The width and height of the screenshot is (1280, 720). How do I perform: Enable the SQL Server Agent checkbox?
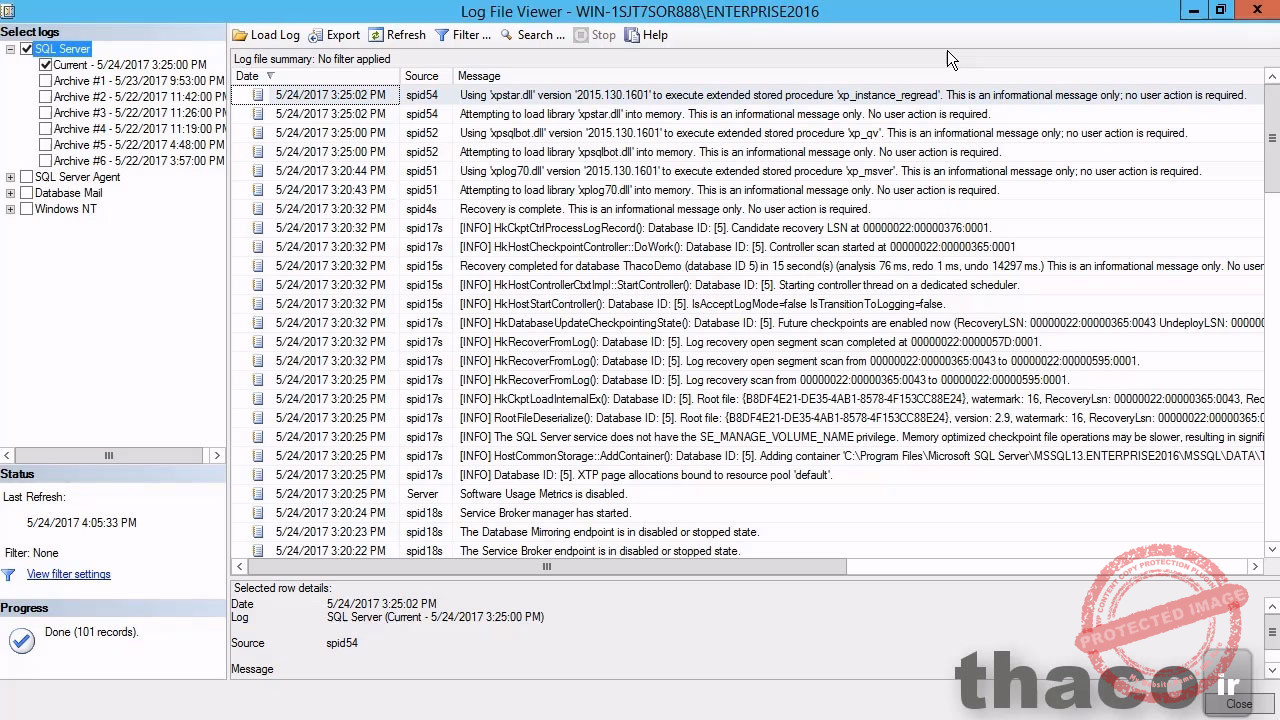tap(27, 177)
